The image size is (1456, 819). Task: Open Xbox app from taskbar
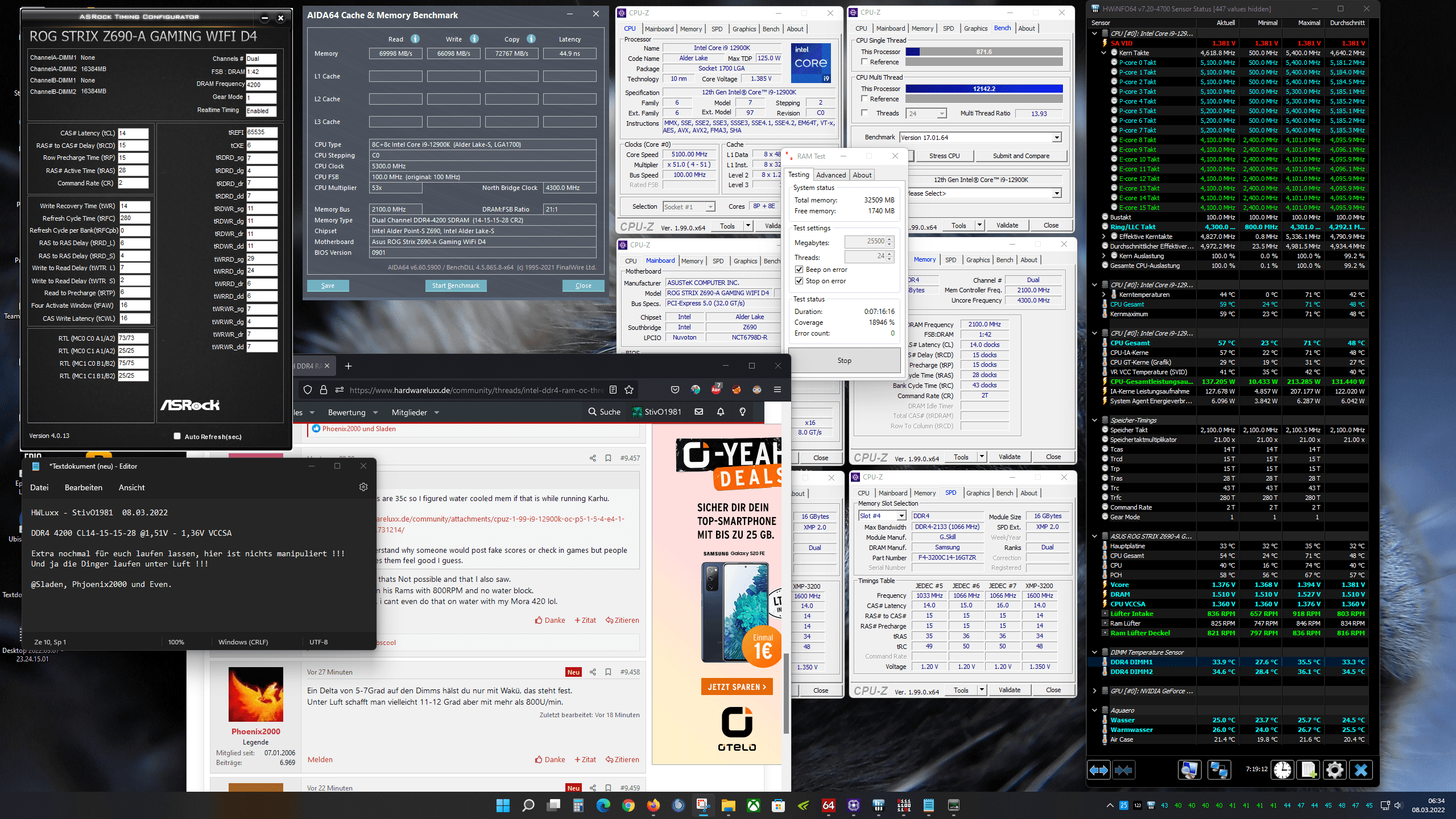click(753, 805)
